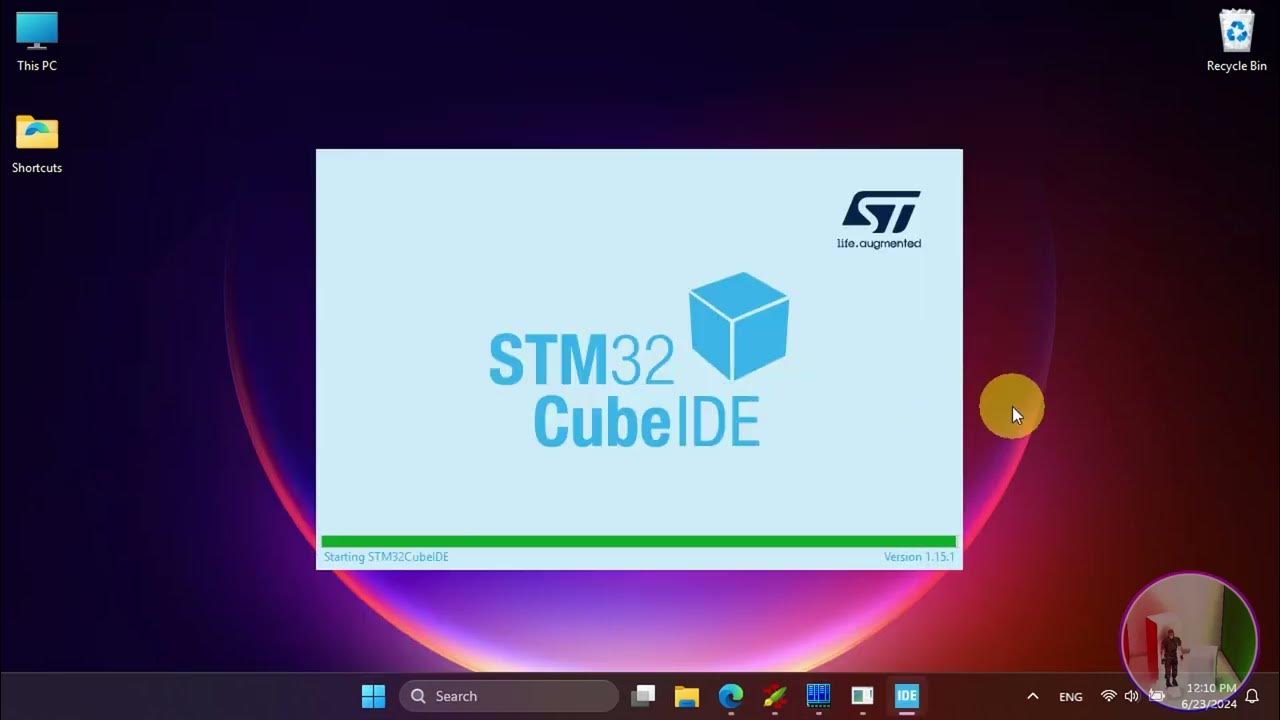Open This PC desktop icon
1280x720 pixels.
coord(37,41)
